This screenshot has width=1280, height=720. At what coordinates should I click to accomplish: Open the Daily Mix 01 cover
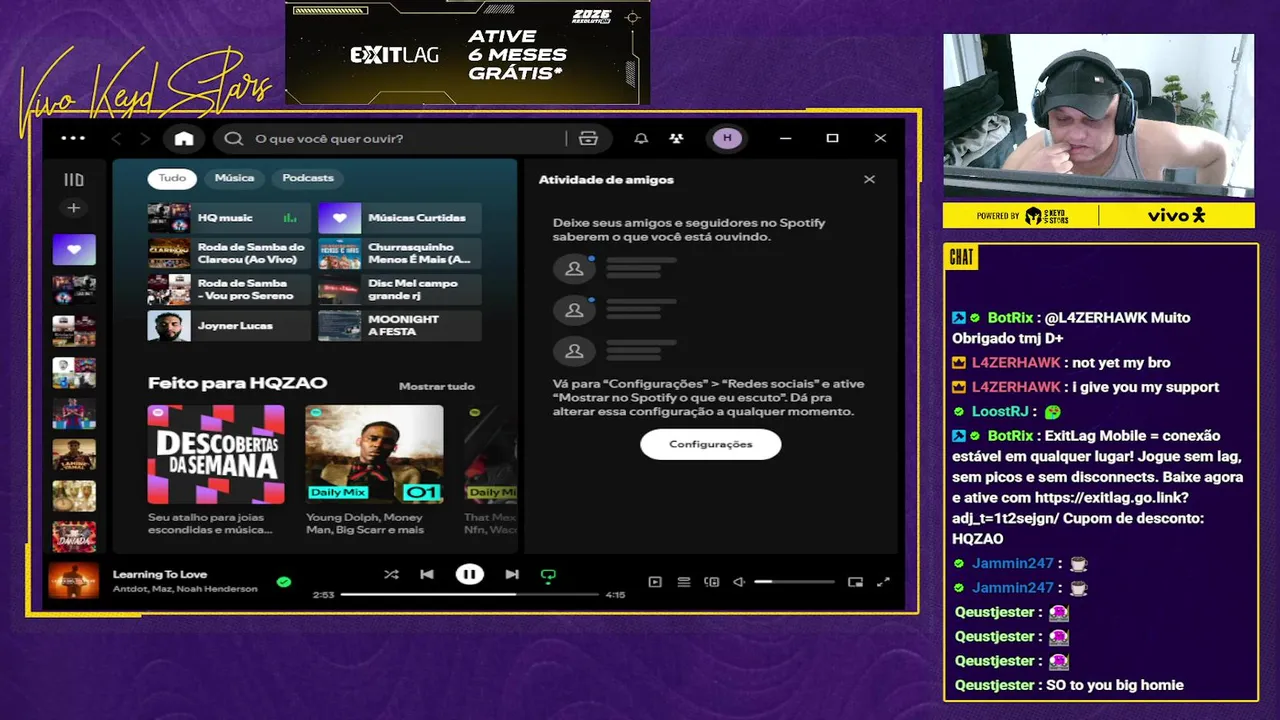tap(374, 454)
